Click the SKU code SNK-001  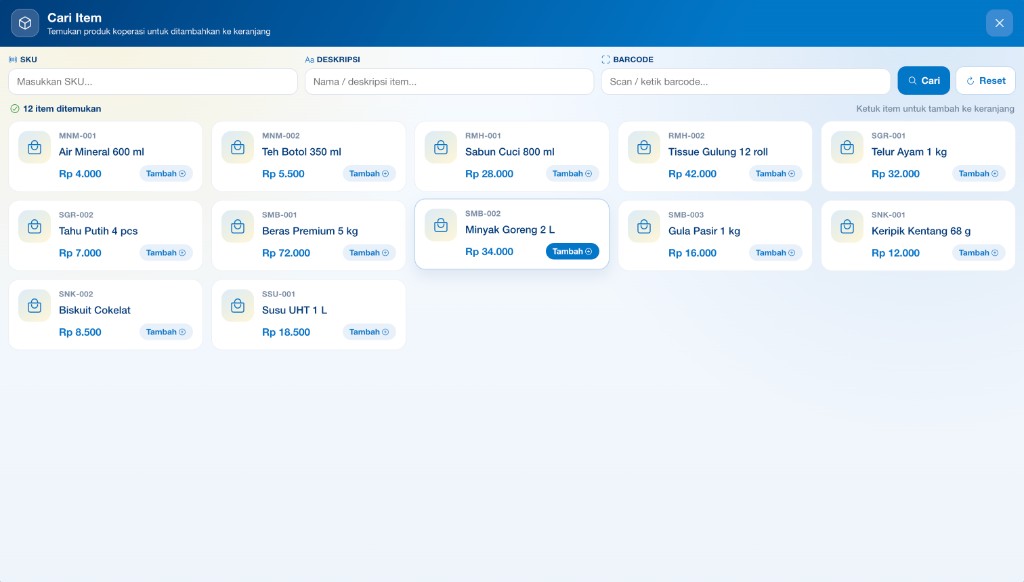[888, 215]
